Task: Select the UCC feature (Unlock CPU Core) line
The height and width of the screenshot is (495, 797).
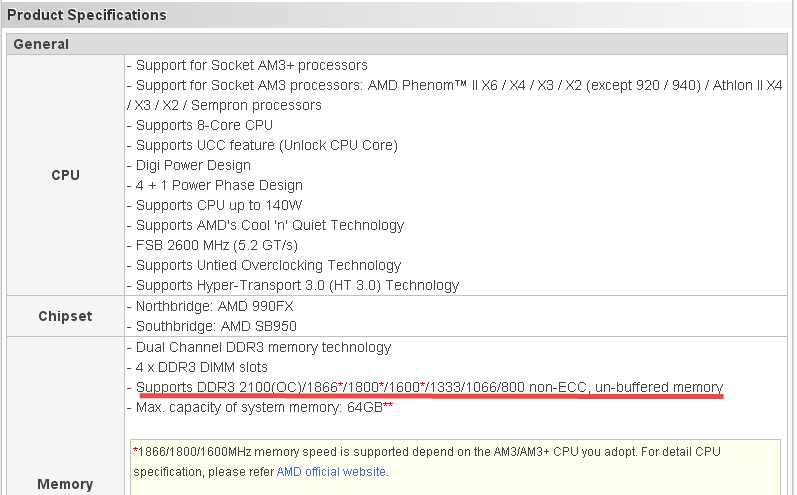Action: tap(265, 145)
